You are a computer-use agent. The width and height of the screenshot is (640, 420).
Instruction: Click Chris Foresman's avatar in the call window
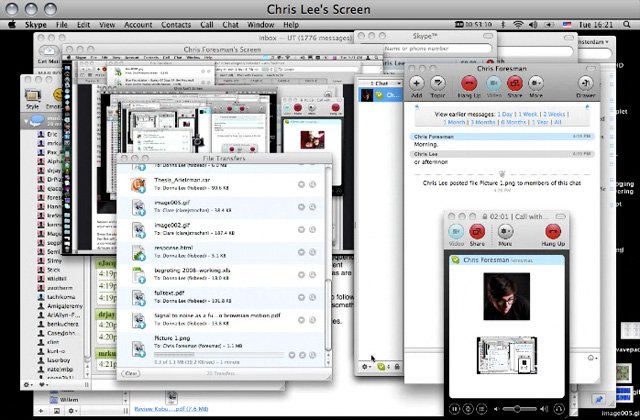pyautogui.click(x=507, y=296)
